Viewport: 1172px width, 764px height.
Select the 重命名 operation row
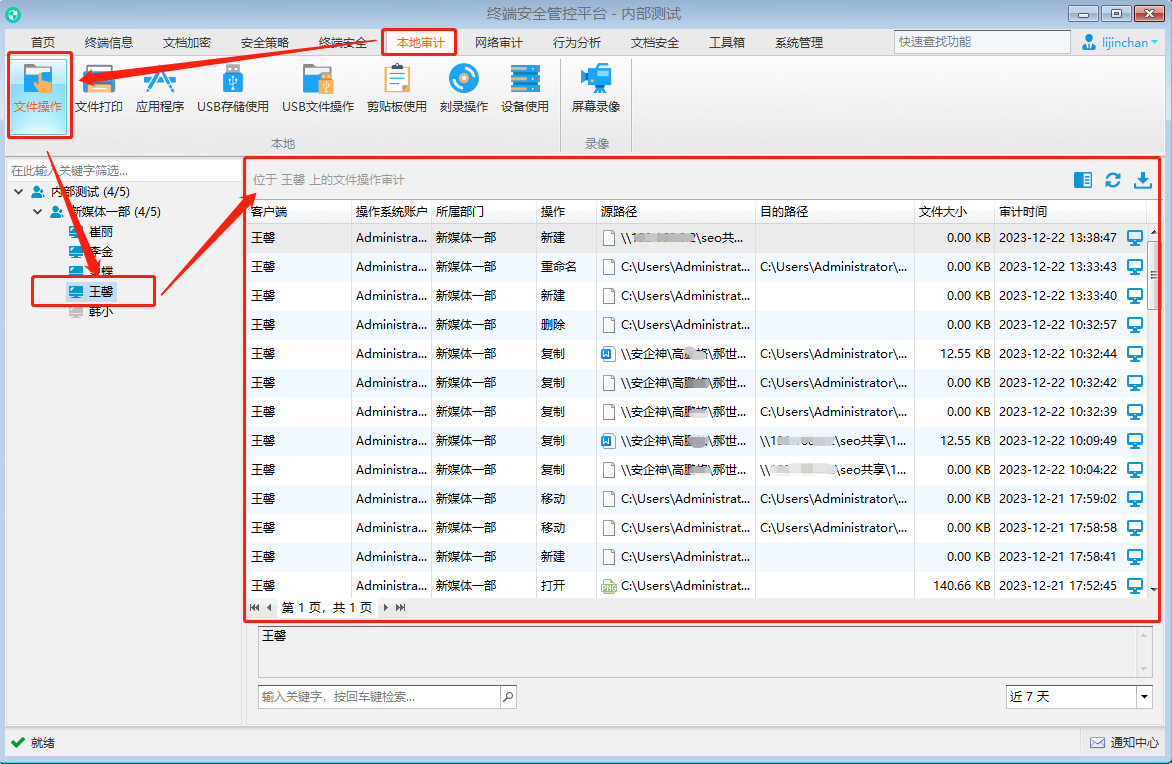(697, 267)
